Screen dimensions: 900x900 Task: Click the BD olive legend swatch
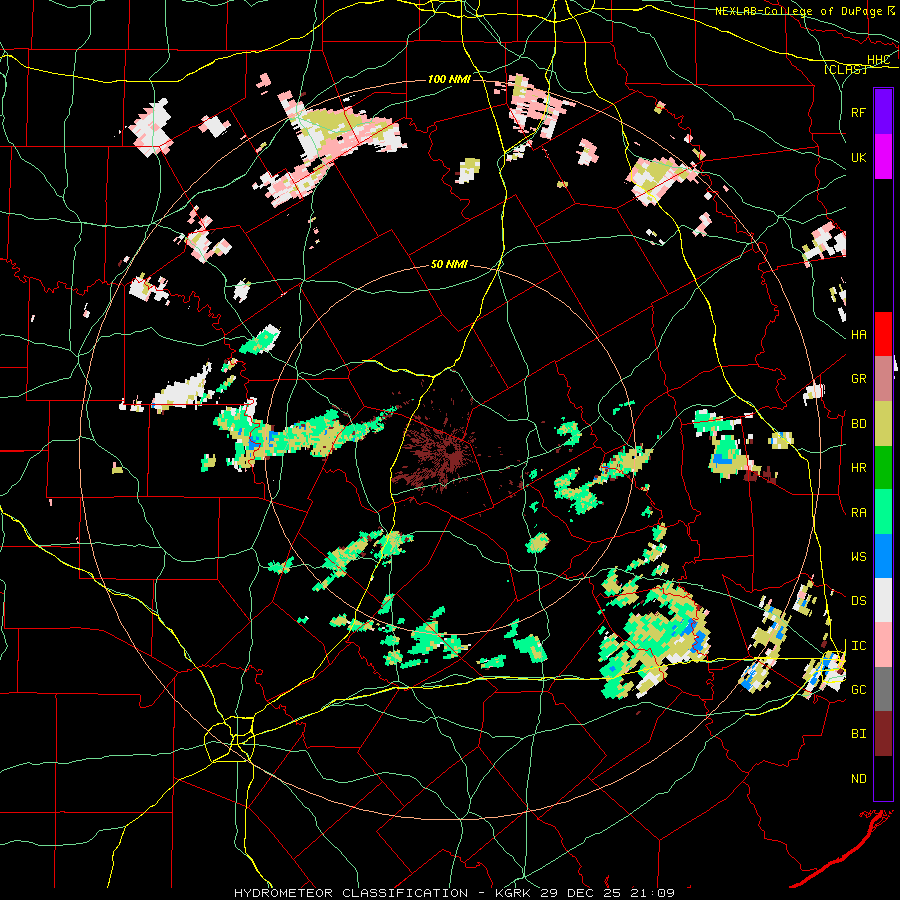pyautogui.click(x=883, y=424)
